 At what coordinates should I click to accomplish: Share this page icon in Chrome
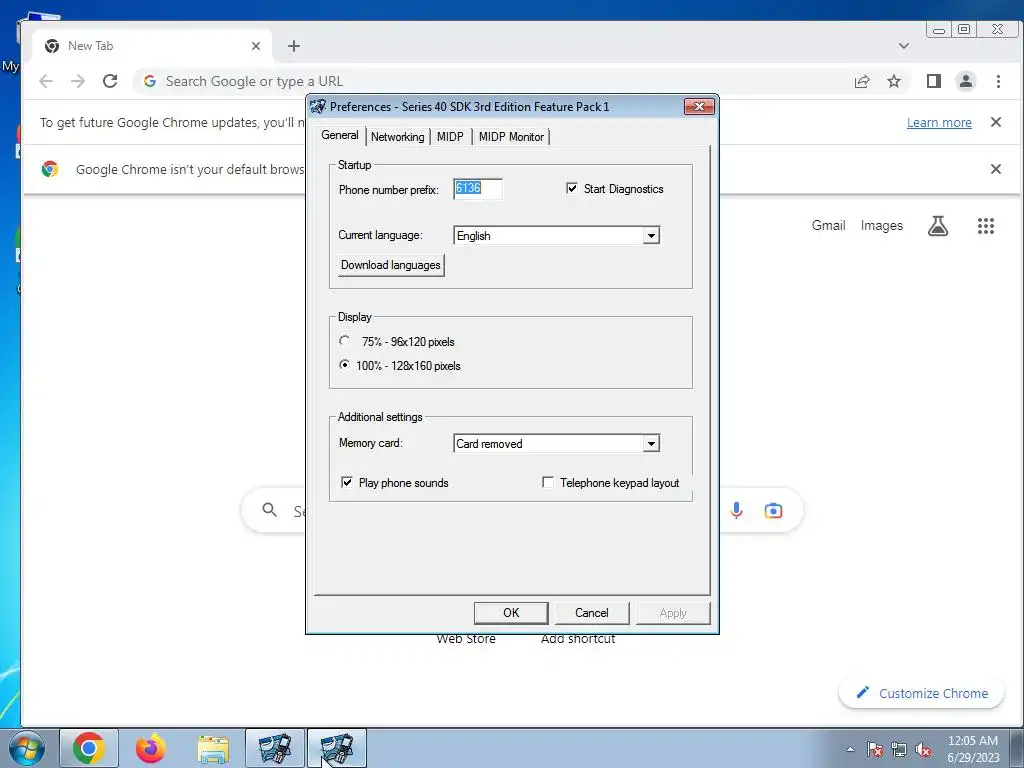[x=862, y=81]
